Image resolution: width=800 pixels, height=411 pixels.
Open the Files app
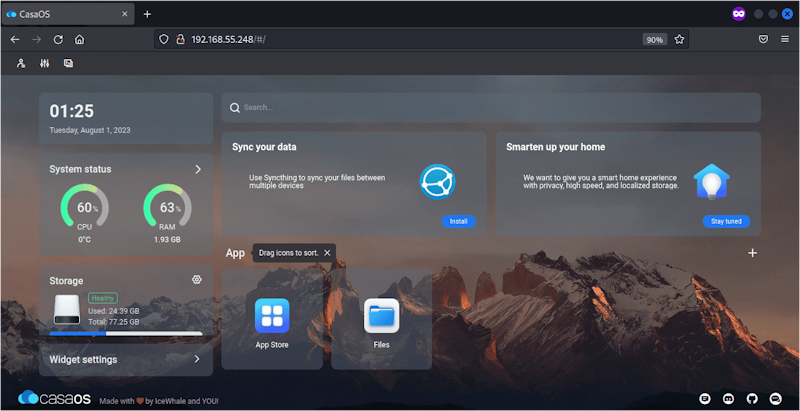coord(381,317)
